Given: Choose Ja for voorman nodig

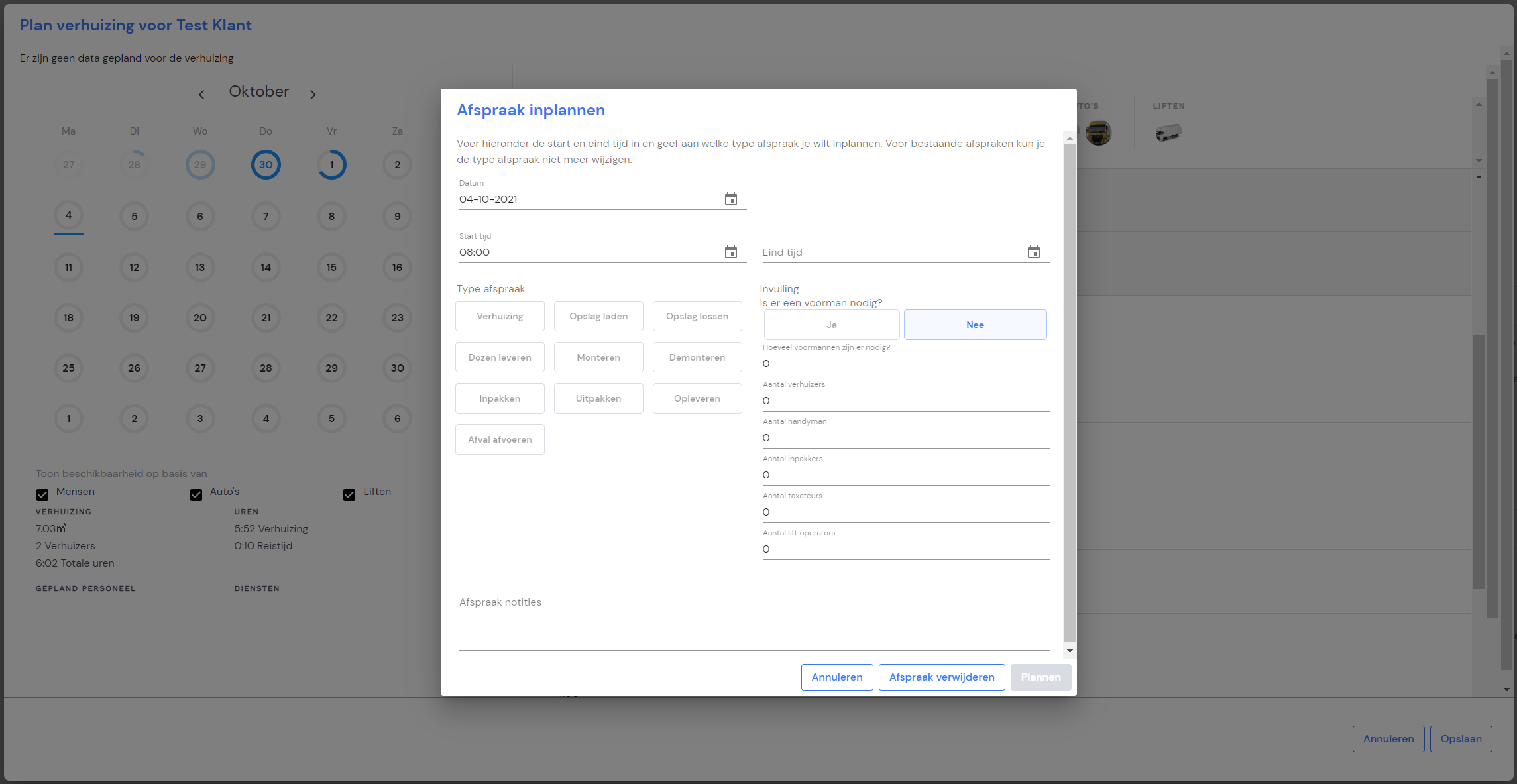Looking at the screenshot, I should click(x=832, y=325).
